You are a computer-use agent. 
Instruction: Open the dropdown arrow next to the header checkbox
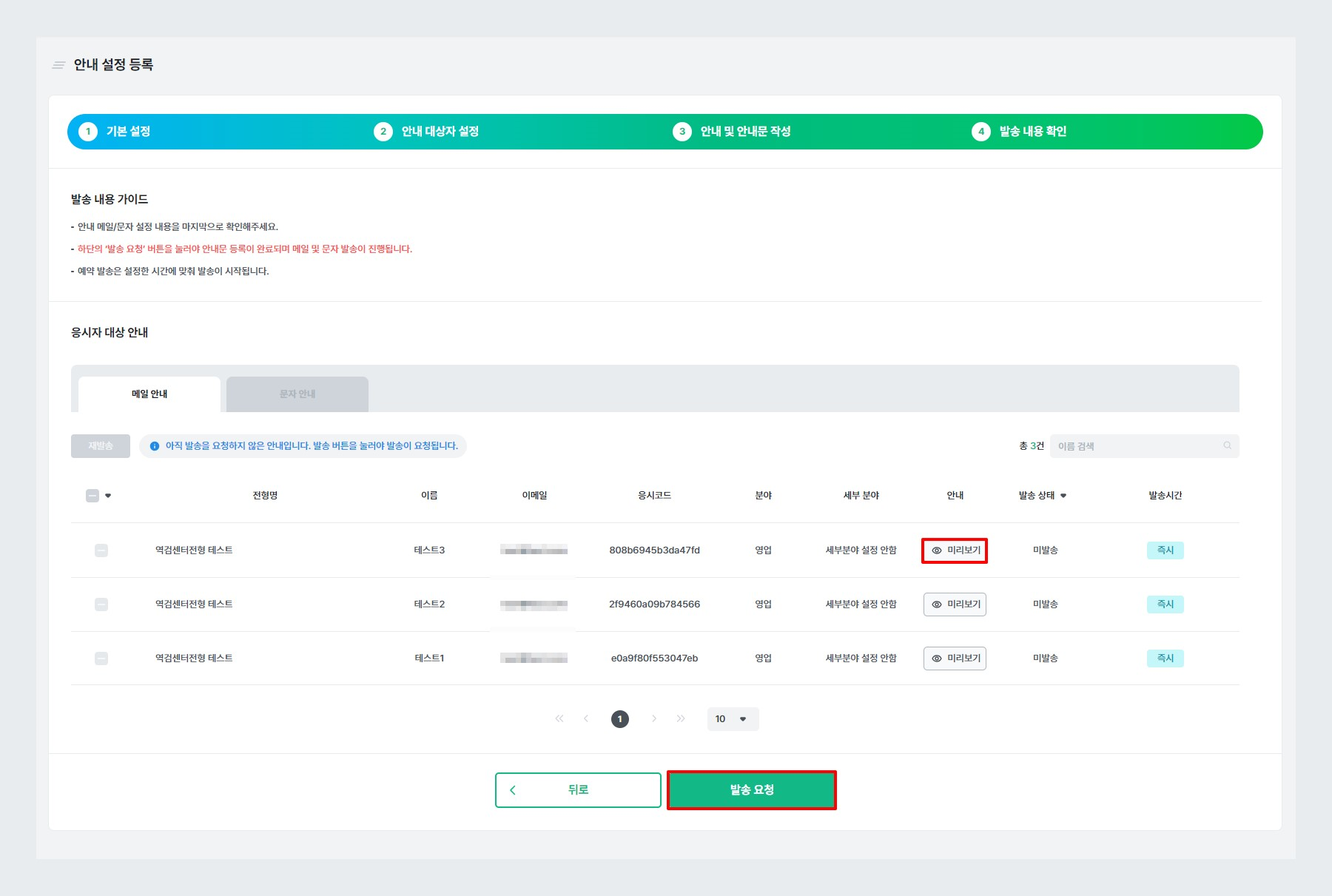pyautogui.click(x=108, y=496)
